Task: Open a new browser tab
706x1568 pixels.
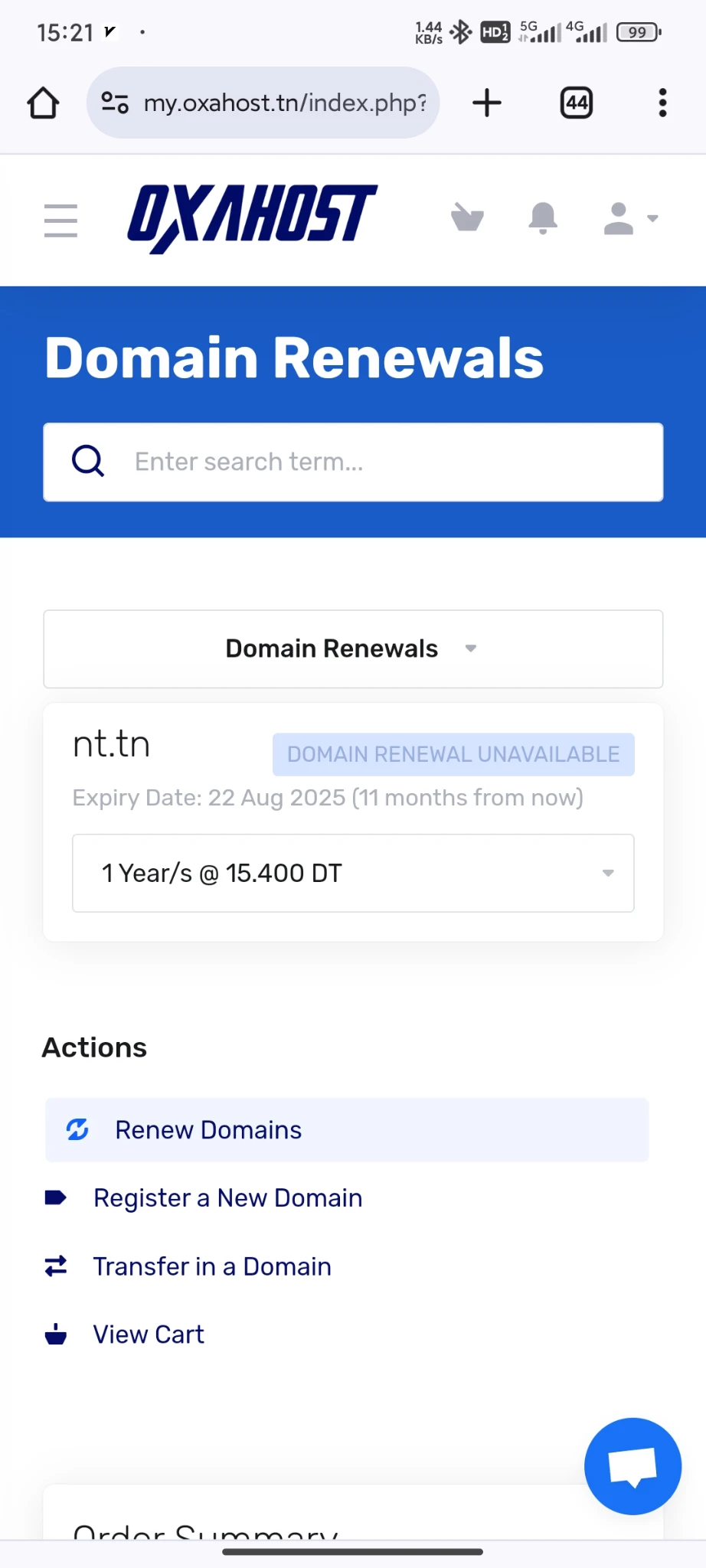Action: point(487,103)
